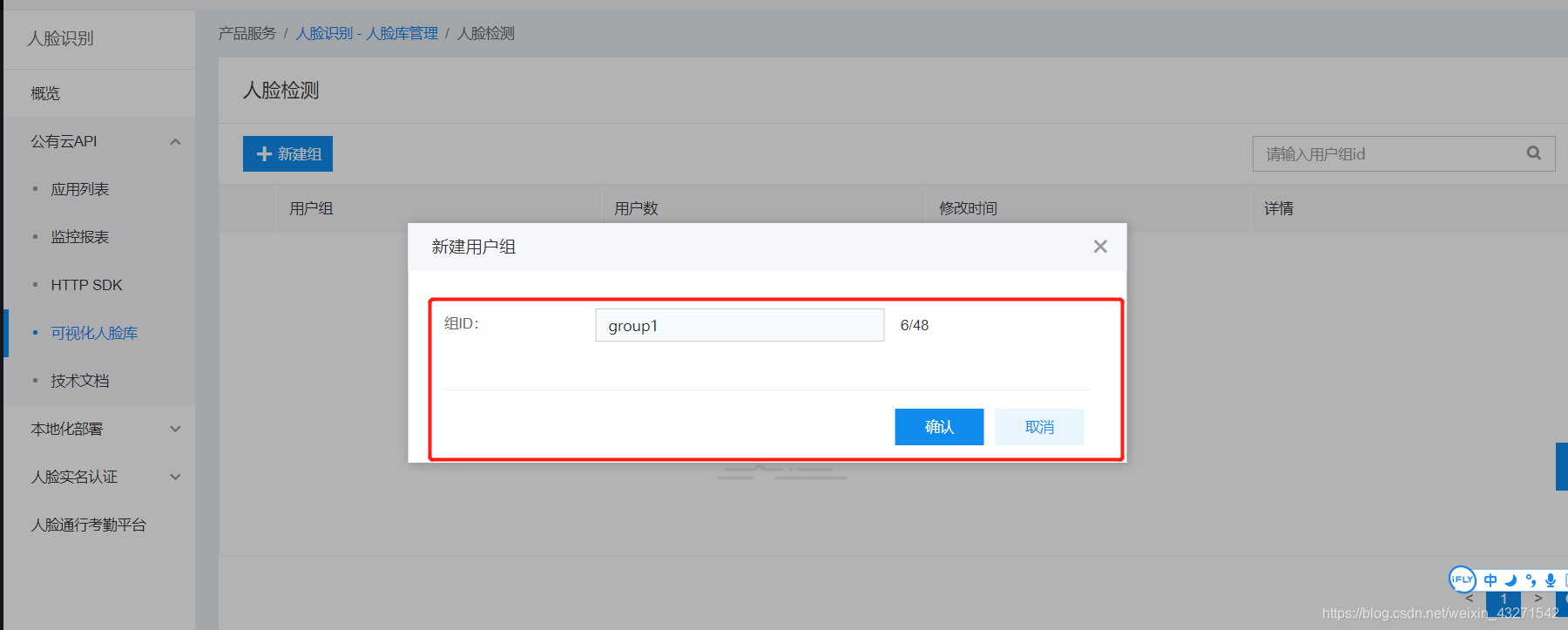Image resolution: width=1568 pixels, height=630 pixels.
Task: Expand the 本地化部署 section chevron
Action: [175, 429]
